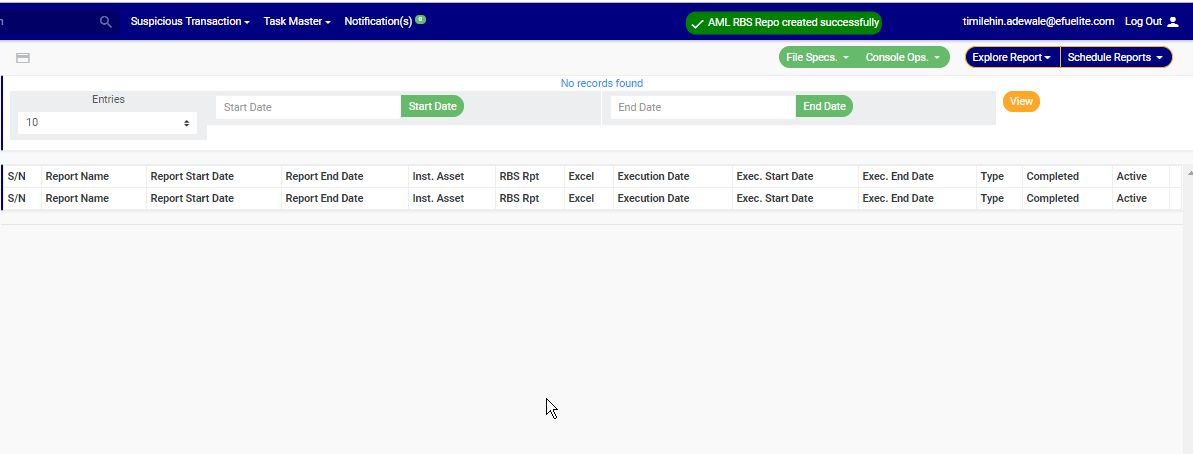
Task: Click the search magnifier icon
Action: point(106,22)
